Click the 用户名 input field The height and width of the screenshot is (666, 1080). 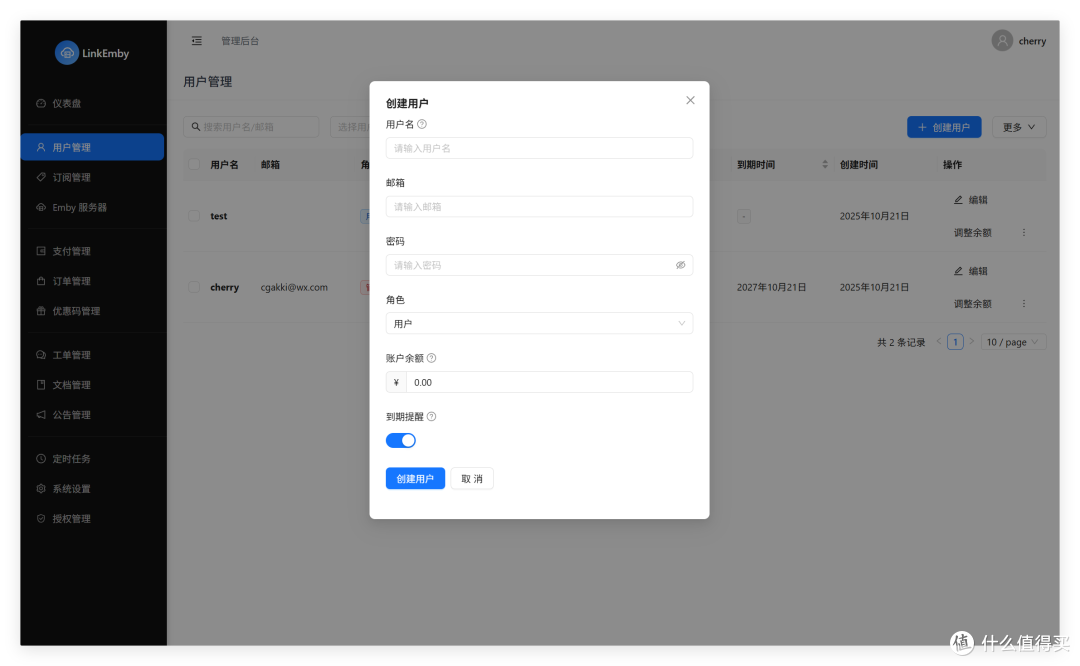539,148
